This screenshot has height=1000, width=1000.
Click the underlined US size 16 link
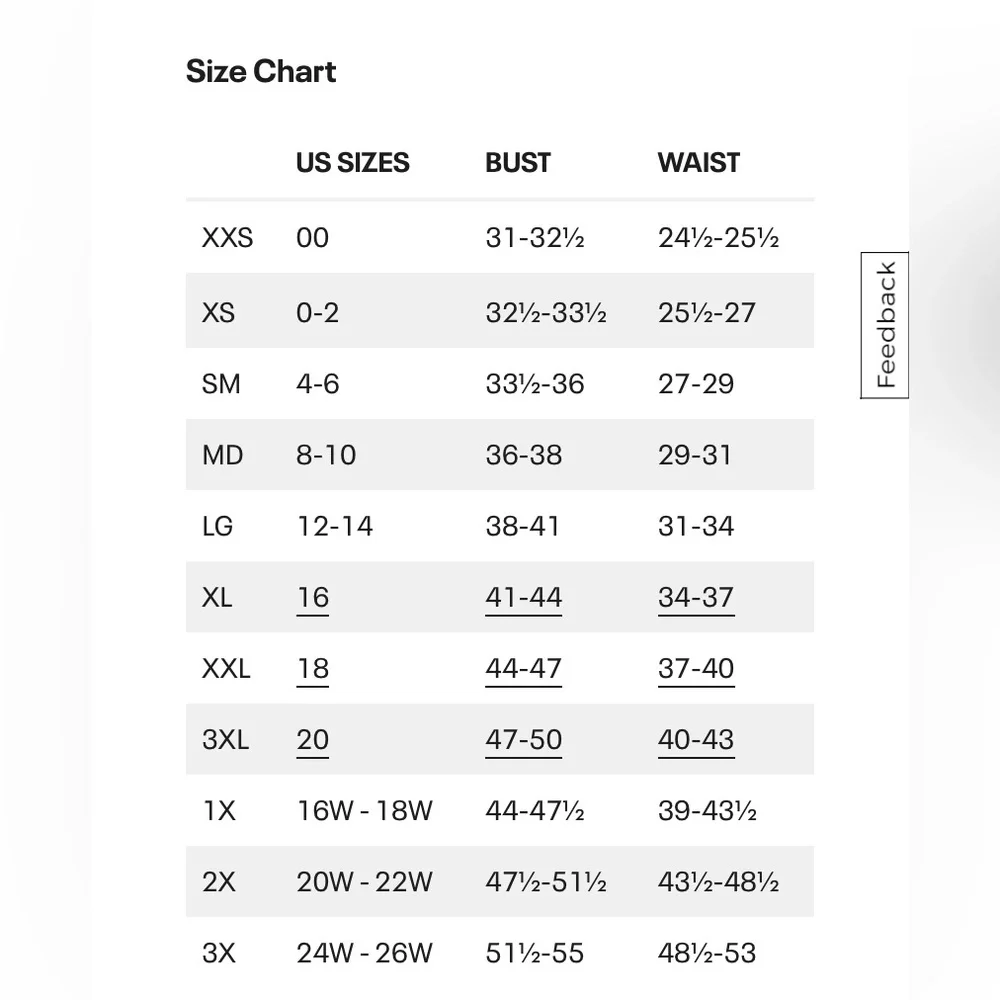[313, 597]
